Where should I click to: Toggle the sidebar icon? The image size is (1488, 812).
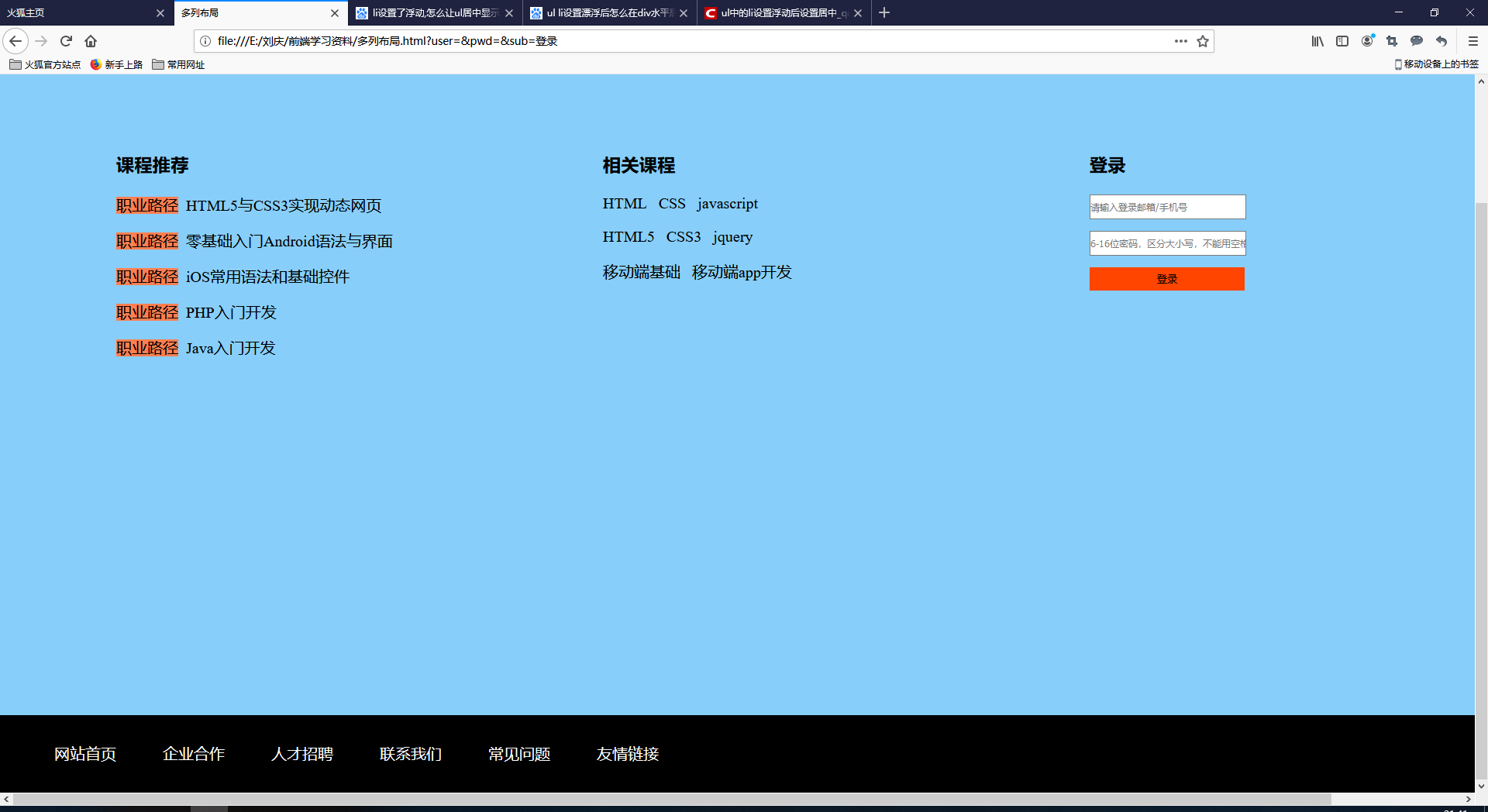click(1342, 41)
